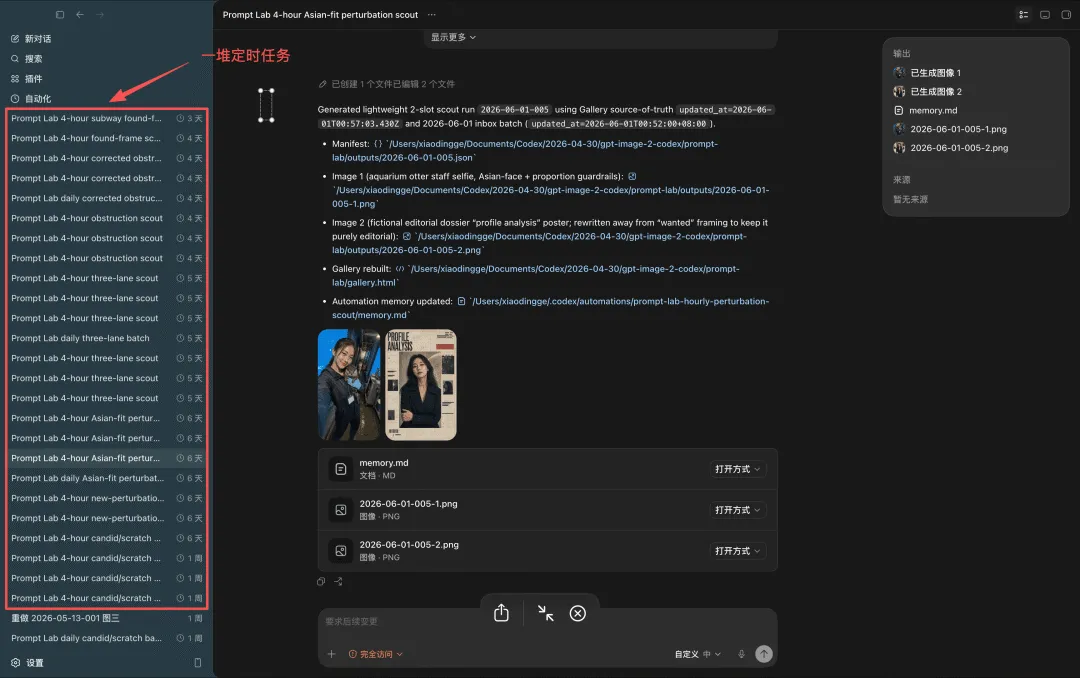Screen dimensions: 1080x678
Task: Click the microphone voice input icon
Action: [741, 654]
